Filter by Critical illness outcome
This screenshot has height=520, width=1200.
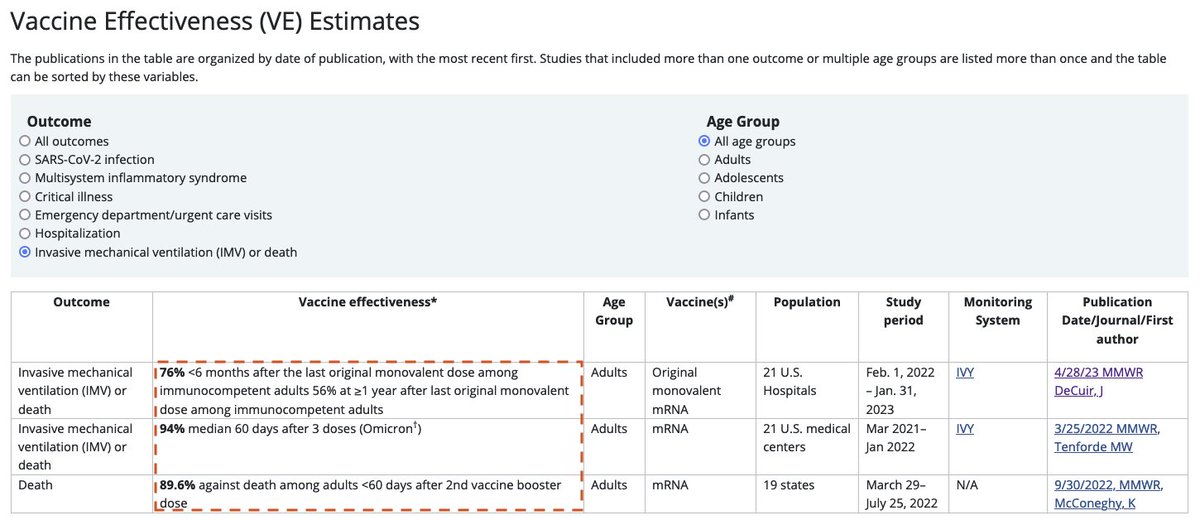tap(25, 197)
